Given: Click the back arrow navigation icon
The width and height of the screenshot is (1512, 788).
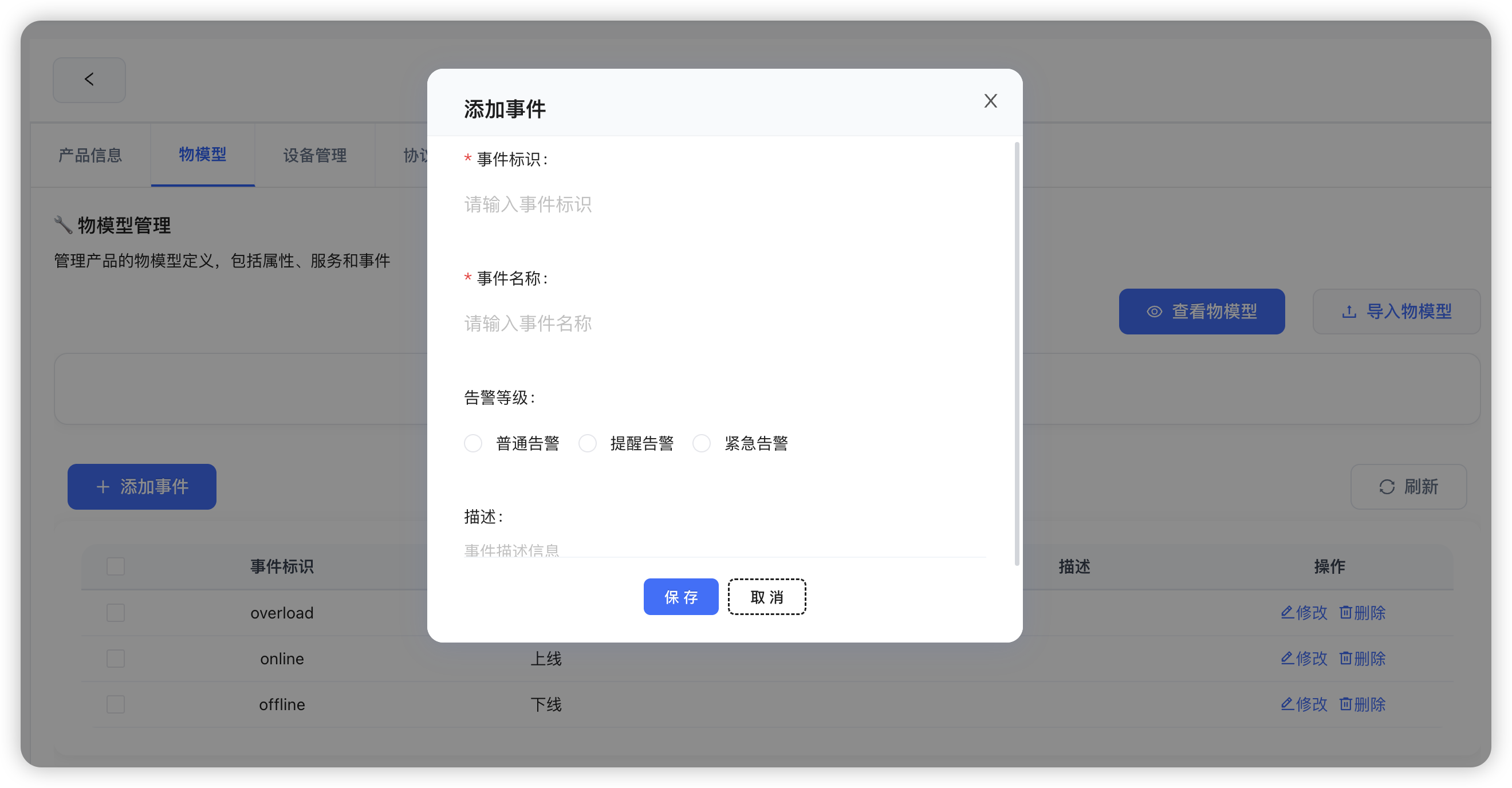Looking at the screenshot, I should pos(89,79).
